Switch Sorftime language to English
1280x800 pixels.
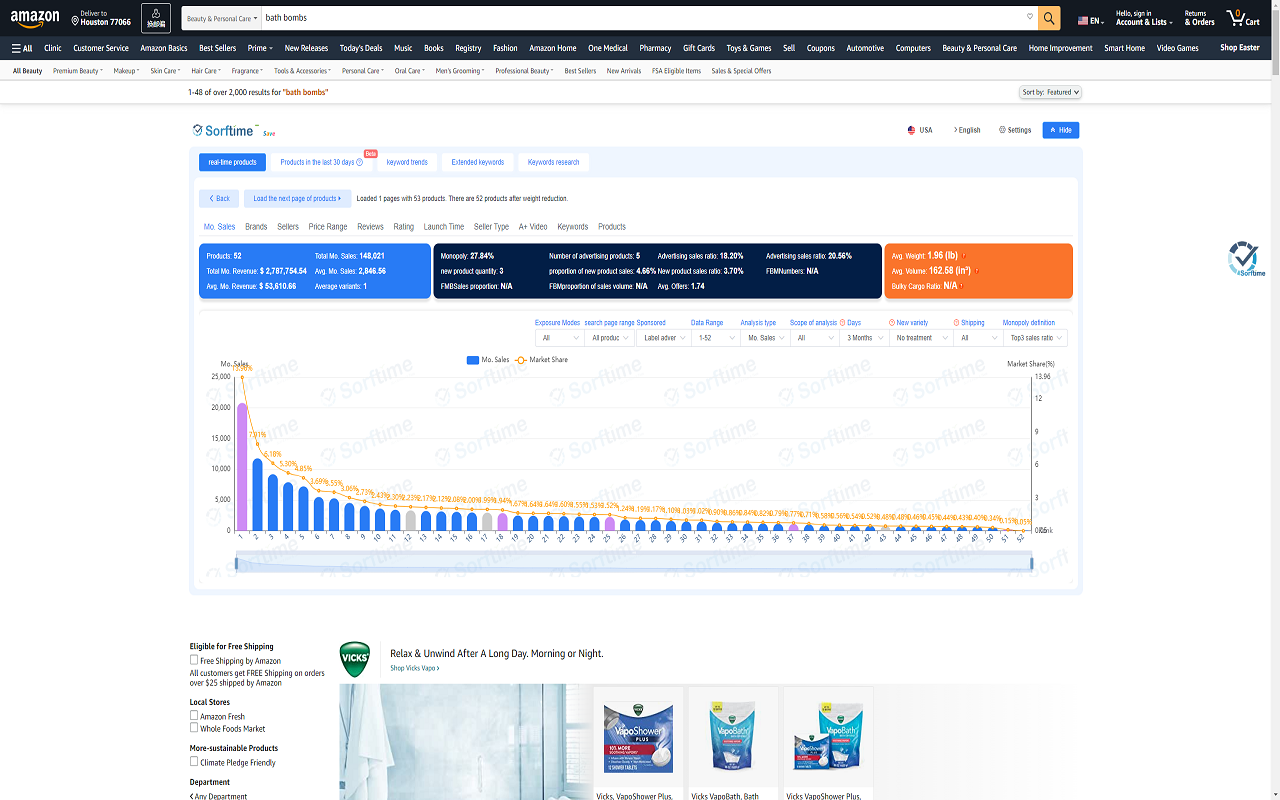coord(966,130)
